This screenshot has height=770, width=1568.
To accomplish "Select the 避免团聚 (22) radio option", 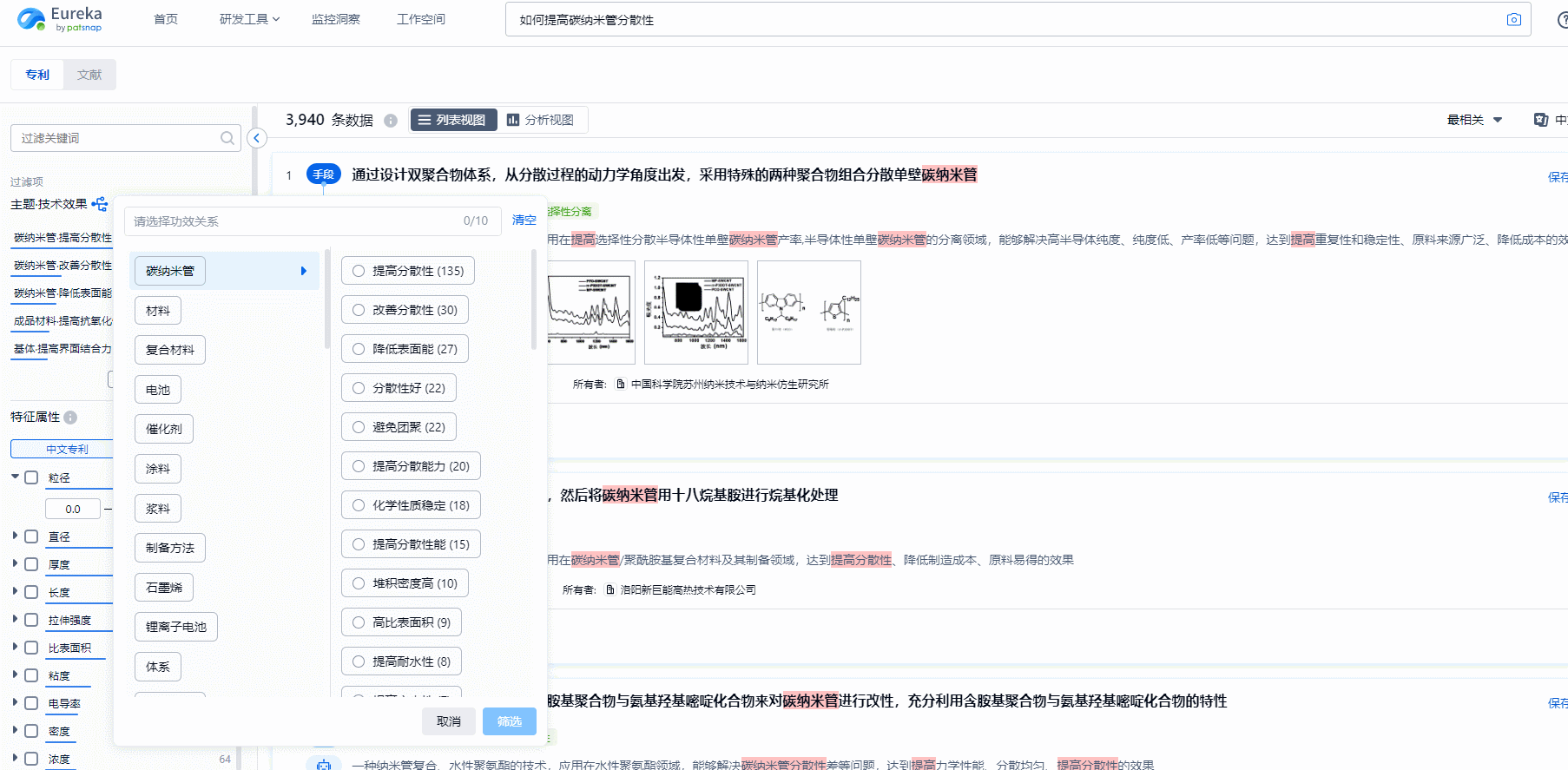I will (359, 427).
